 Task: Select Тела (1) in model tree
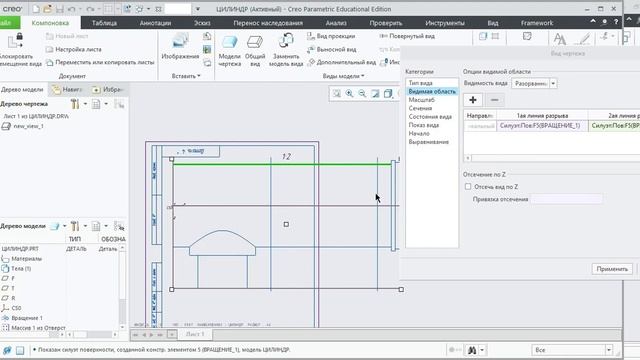click(x=21, y=269)
